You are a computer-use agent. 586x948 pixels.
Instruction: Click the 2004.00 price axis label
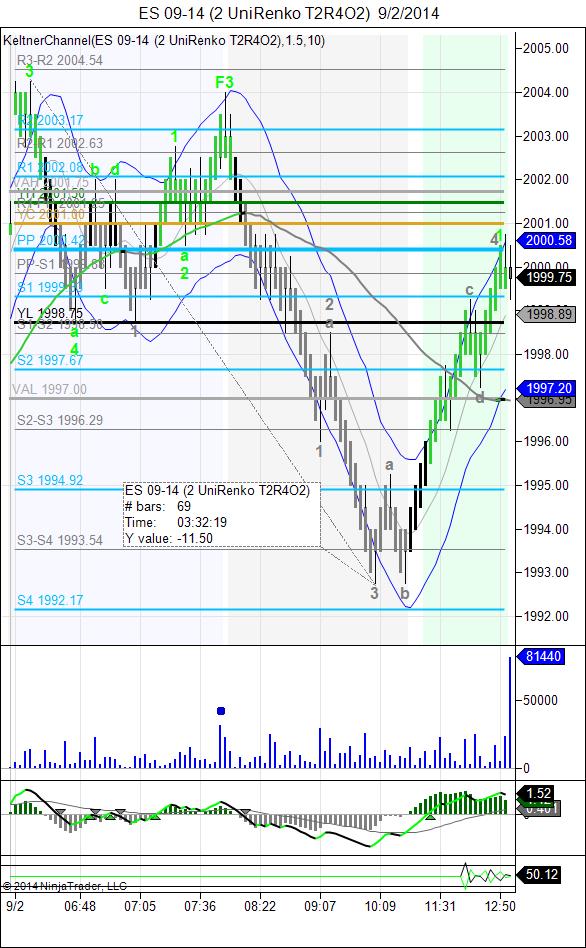pyautogui.click(x=546, y=92)
